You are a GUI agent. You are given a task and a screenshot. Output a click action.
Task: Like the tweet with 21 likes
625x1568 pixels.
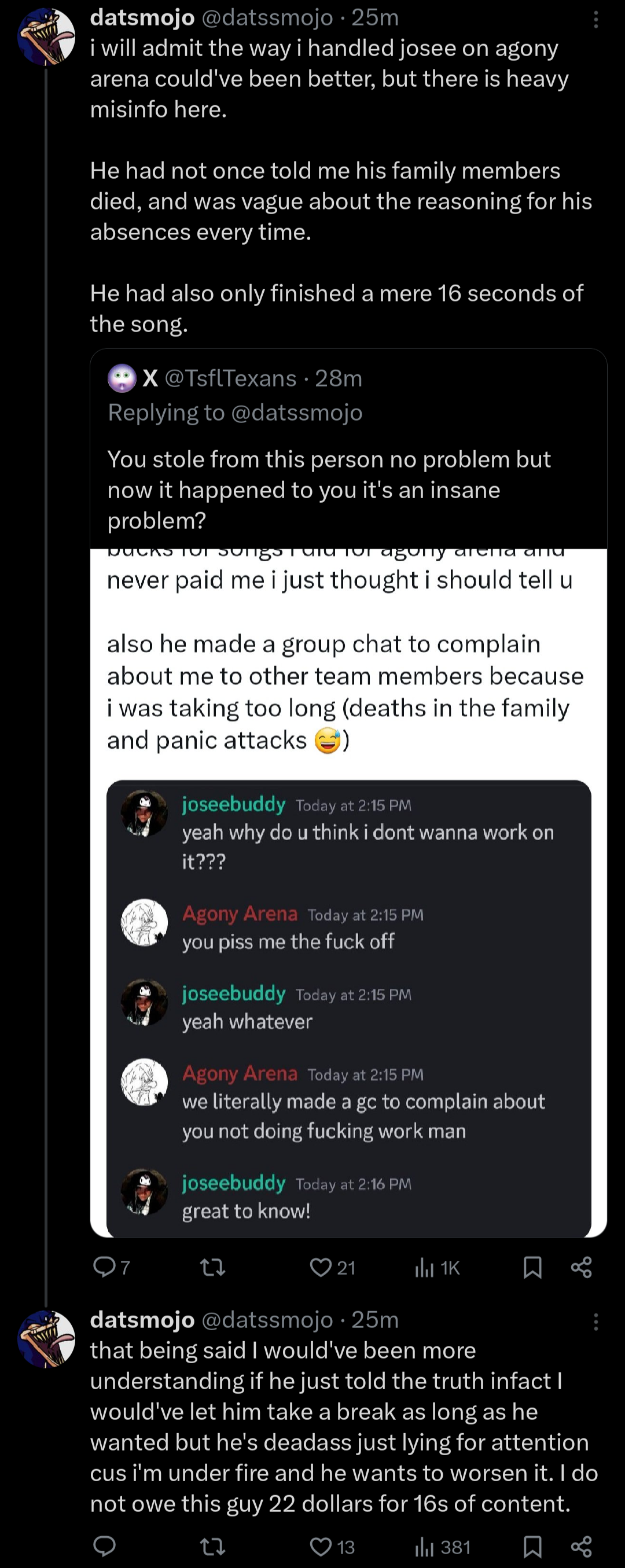click(x=321, y=1267)
